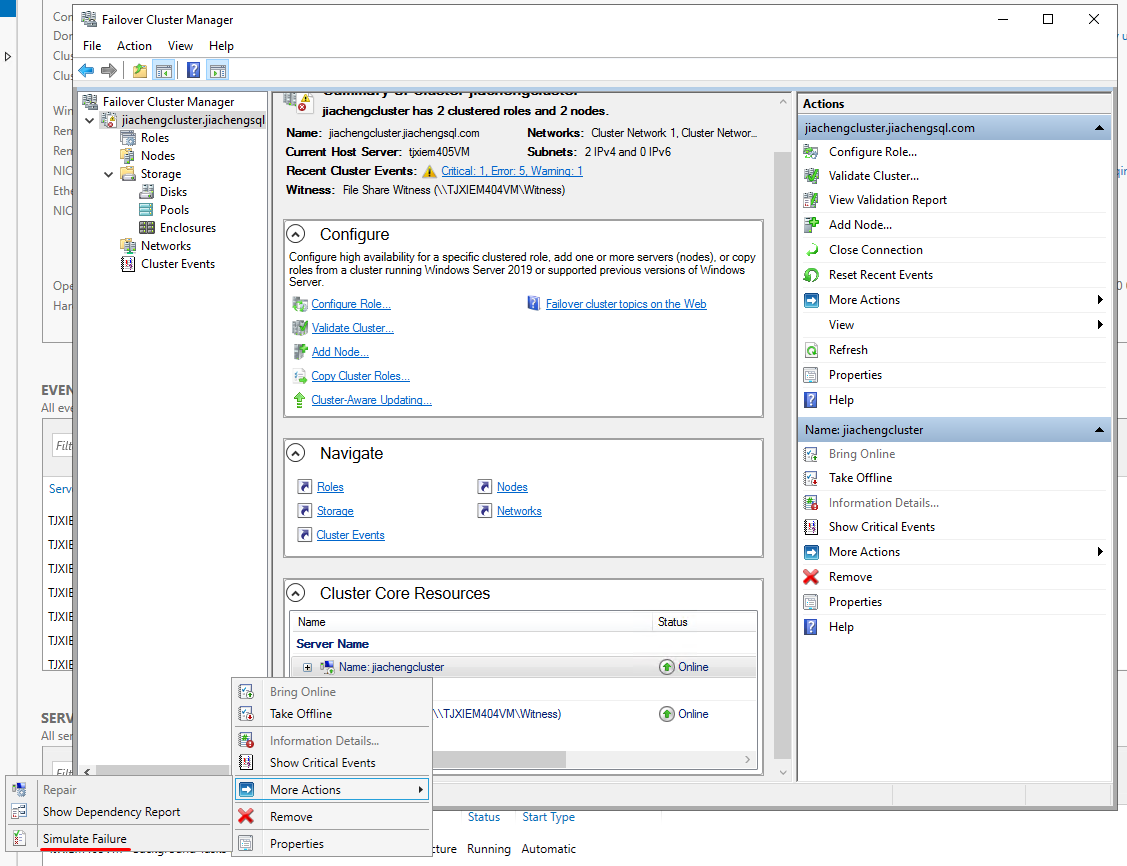Toggle the Show/Hide Console Tree toolbar button
The height and width of the screenshot is (866, 1127).
pos(164,70)
